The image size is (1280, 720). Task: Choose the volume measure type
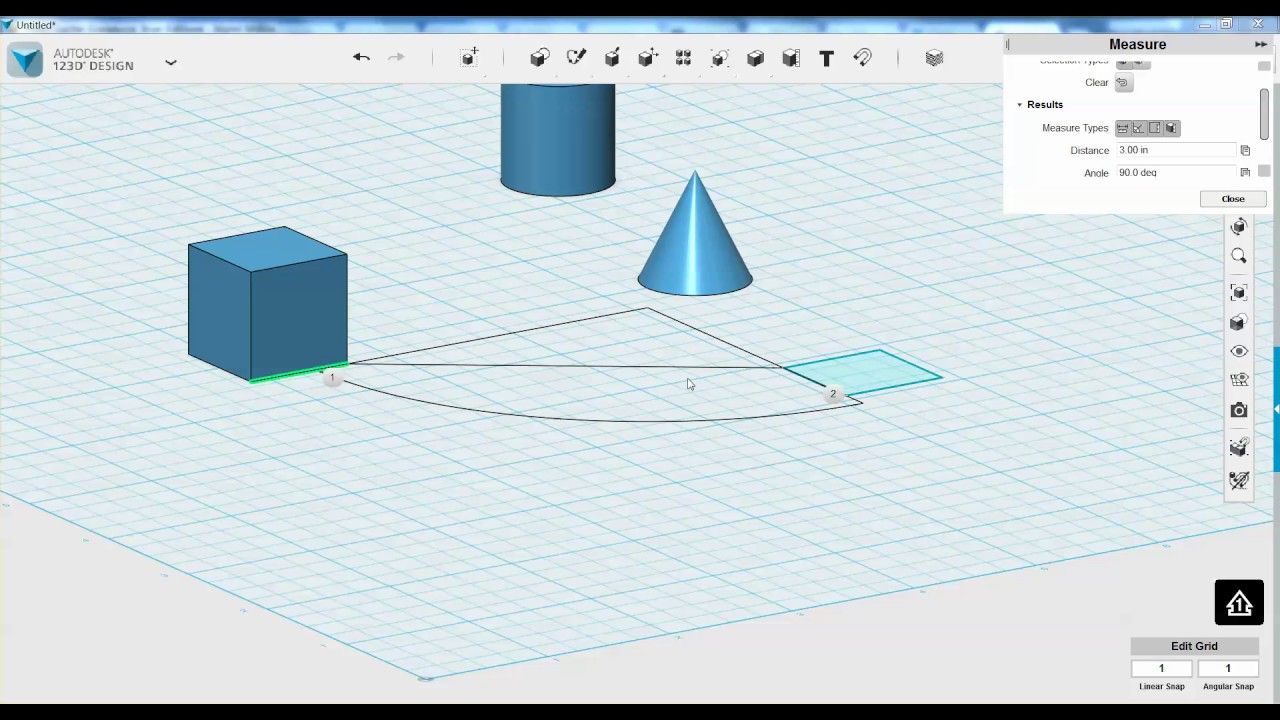tap(1171, 128)
